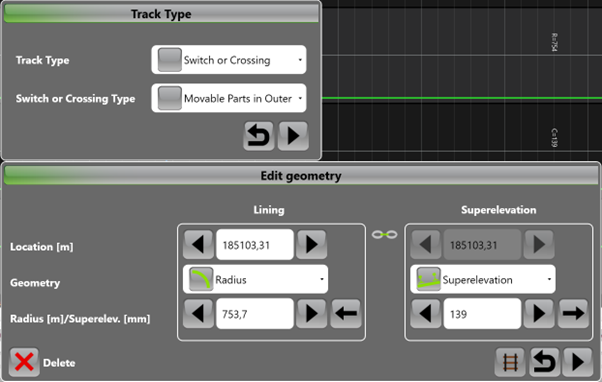Viewport: 602px width, 382px height.
Task: Click the Radius [m]/Superelev. [mm] label
Action: pos(80,319)
